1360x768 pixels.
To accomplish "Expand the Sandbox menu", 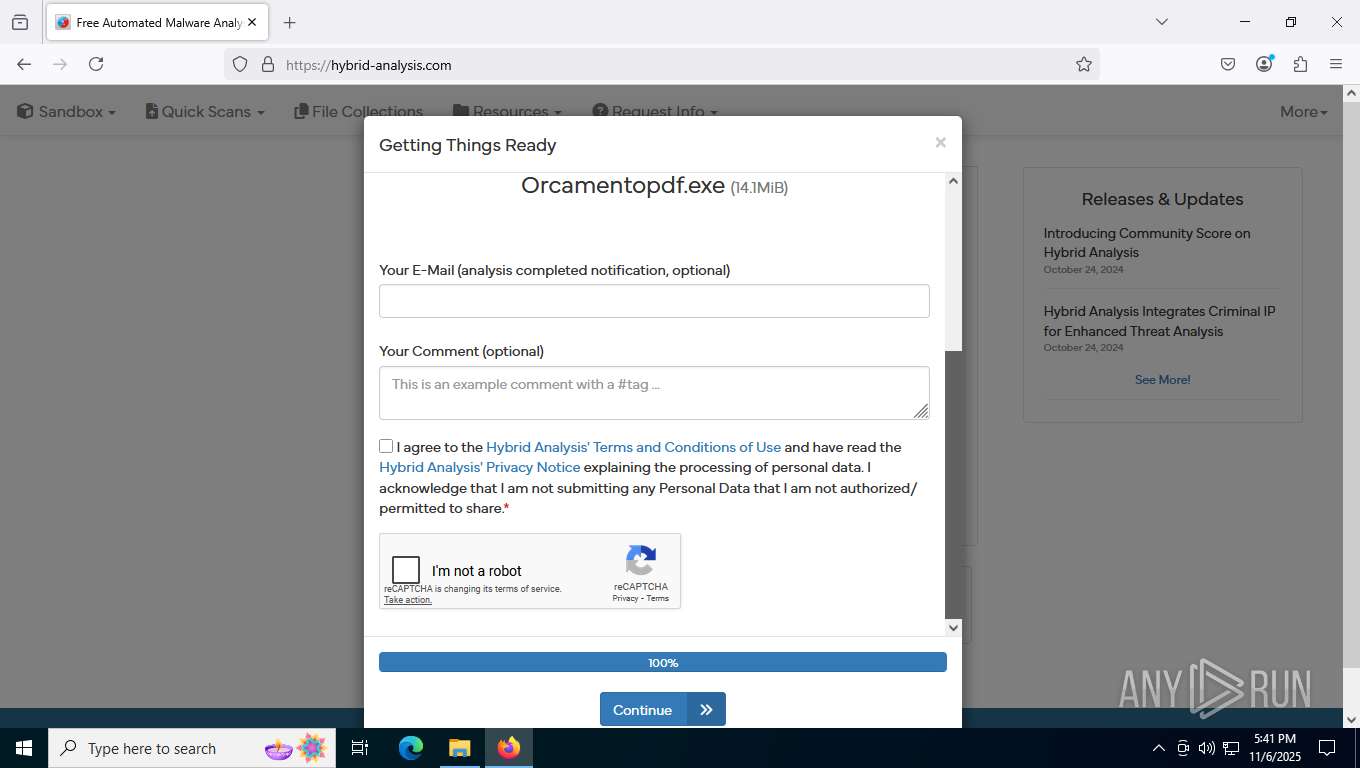I will click(66, 111).
